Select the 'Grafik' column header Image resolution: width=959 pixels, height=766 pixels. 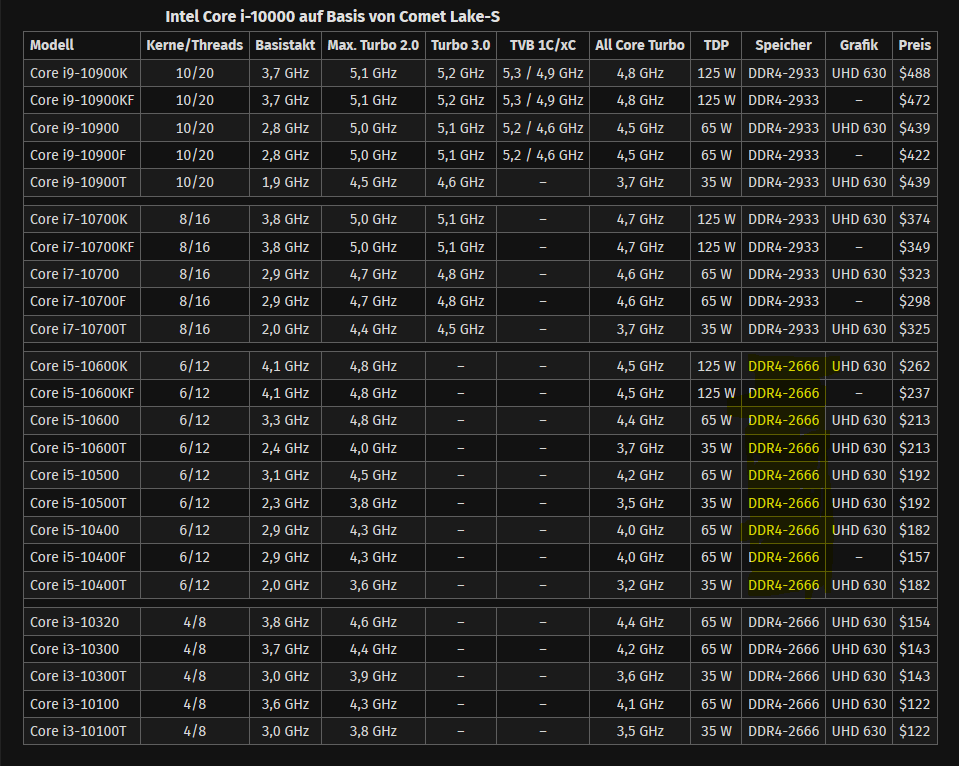coord(859,45)
